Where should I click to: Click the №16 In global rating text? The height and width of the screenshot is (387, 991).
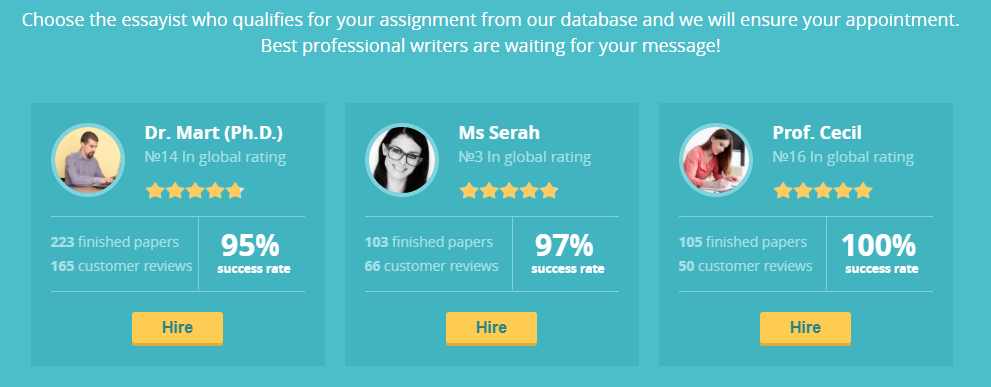(x=844, y=157)
